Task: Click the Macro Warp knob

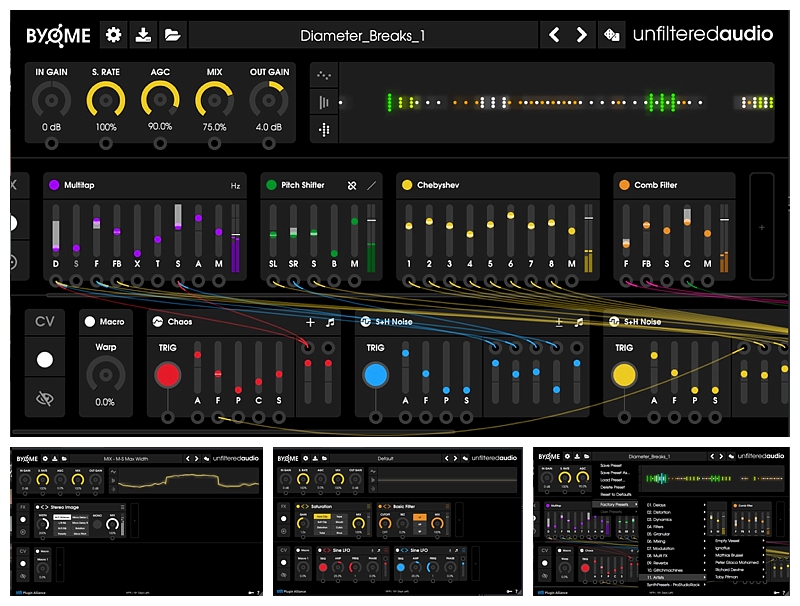Action: [106, 375]
